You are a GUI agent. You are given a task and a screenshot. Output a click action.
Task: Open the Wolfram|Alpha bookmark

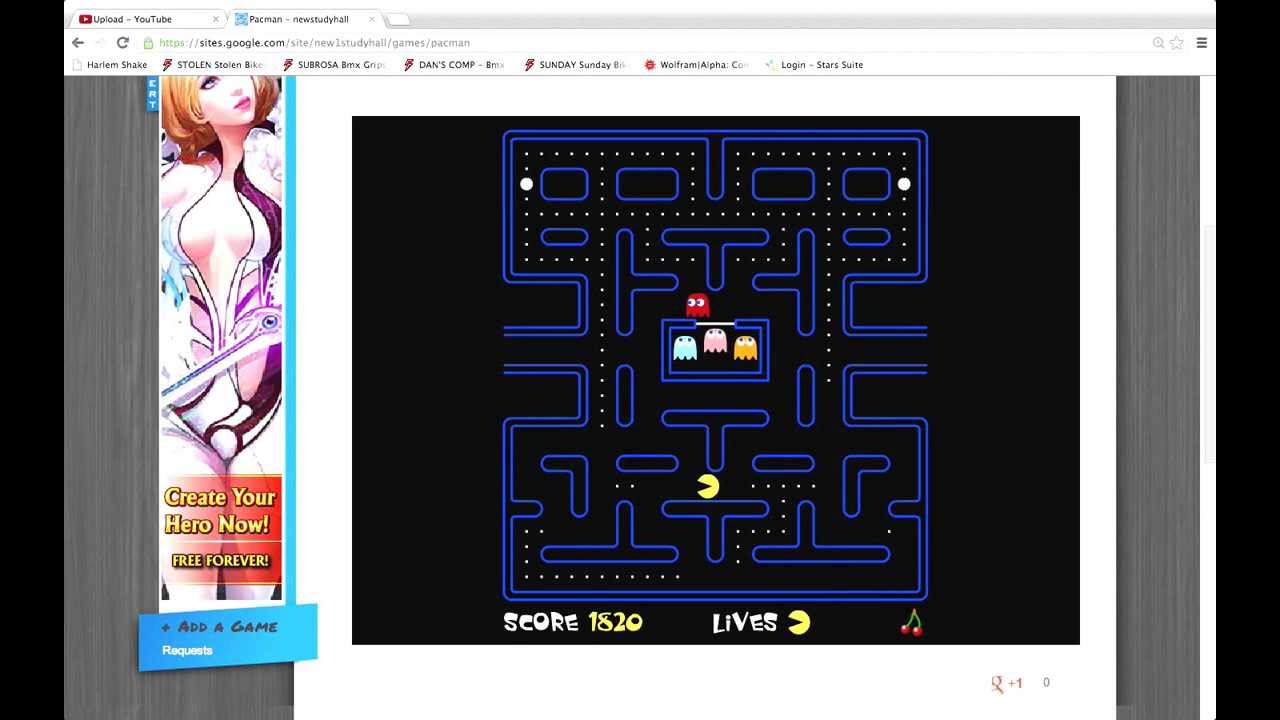696,65
